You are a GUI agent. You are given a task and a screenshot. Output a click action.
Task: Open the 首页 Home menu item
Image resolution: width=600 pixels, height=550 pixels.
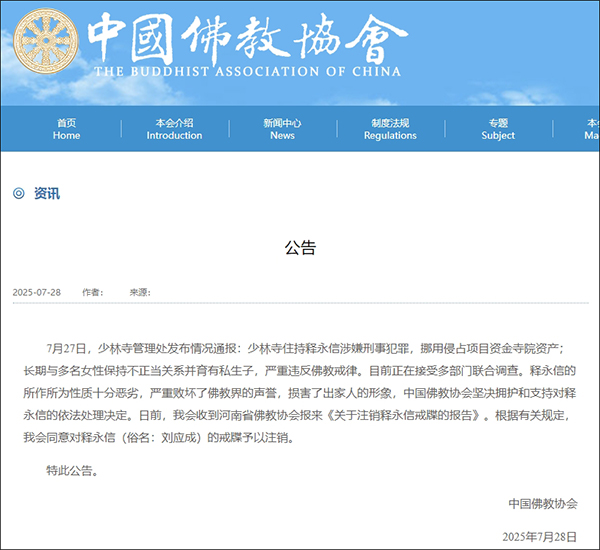tap(66, 129)
